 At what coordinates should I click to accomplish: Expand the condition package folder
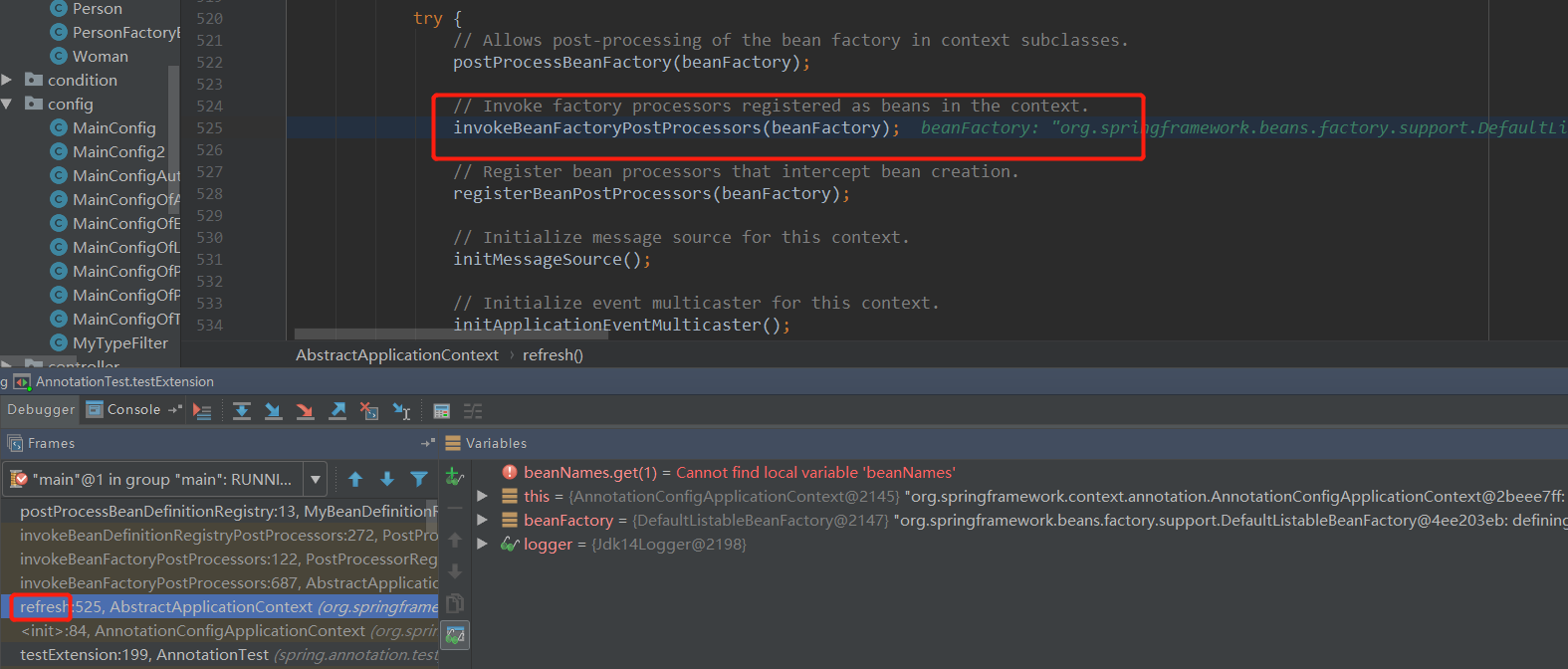[7, 80]
